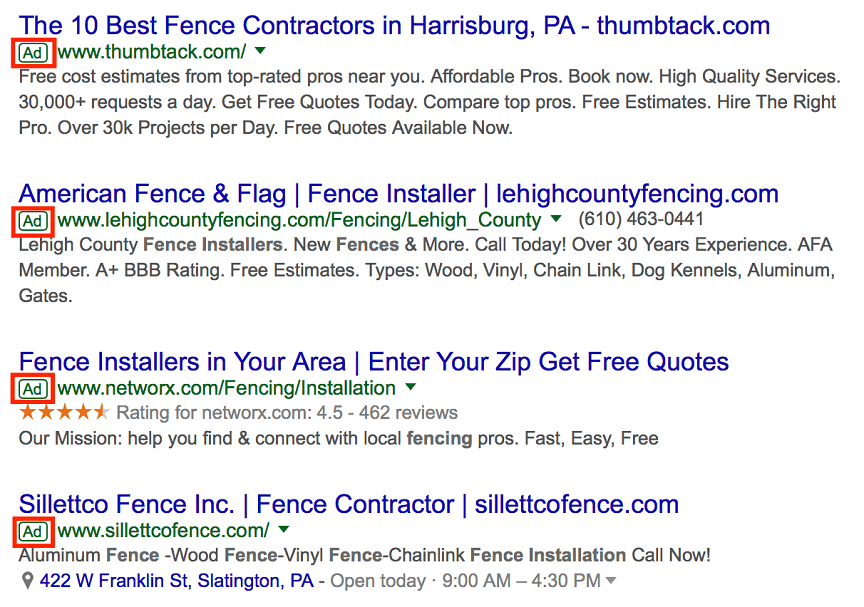Visit Fence Installers in Your Area headline

tap(374, 362)
